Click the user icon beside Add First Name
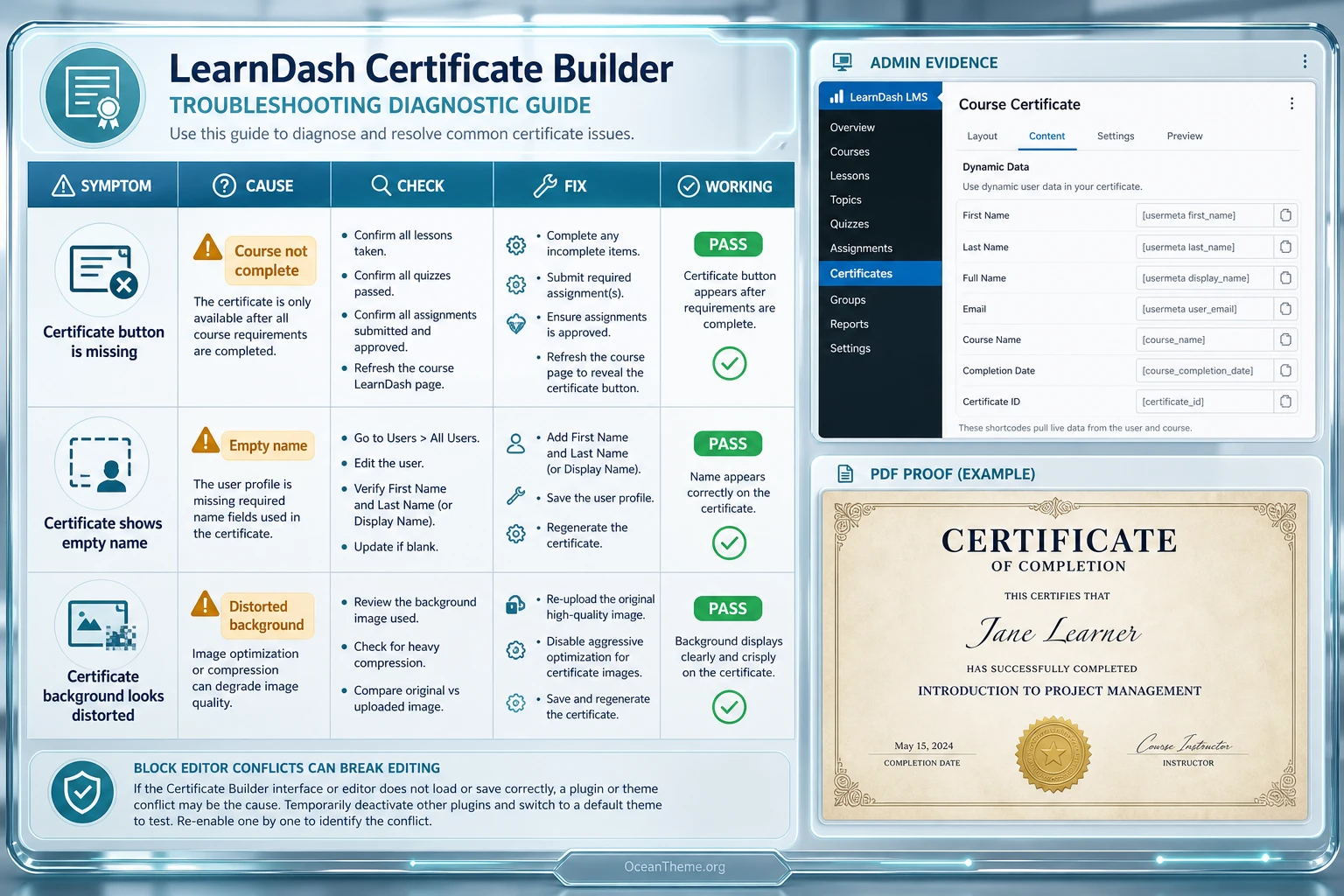 click(x=516, y=444)
